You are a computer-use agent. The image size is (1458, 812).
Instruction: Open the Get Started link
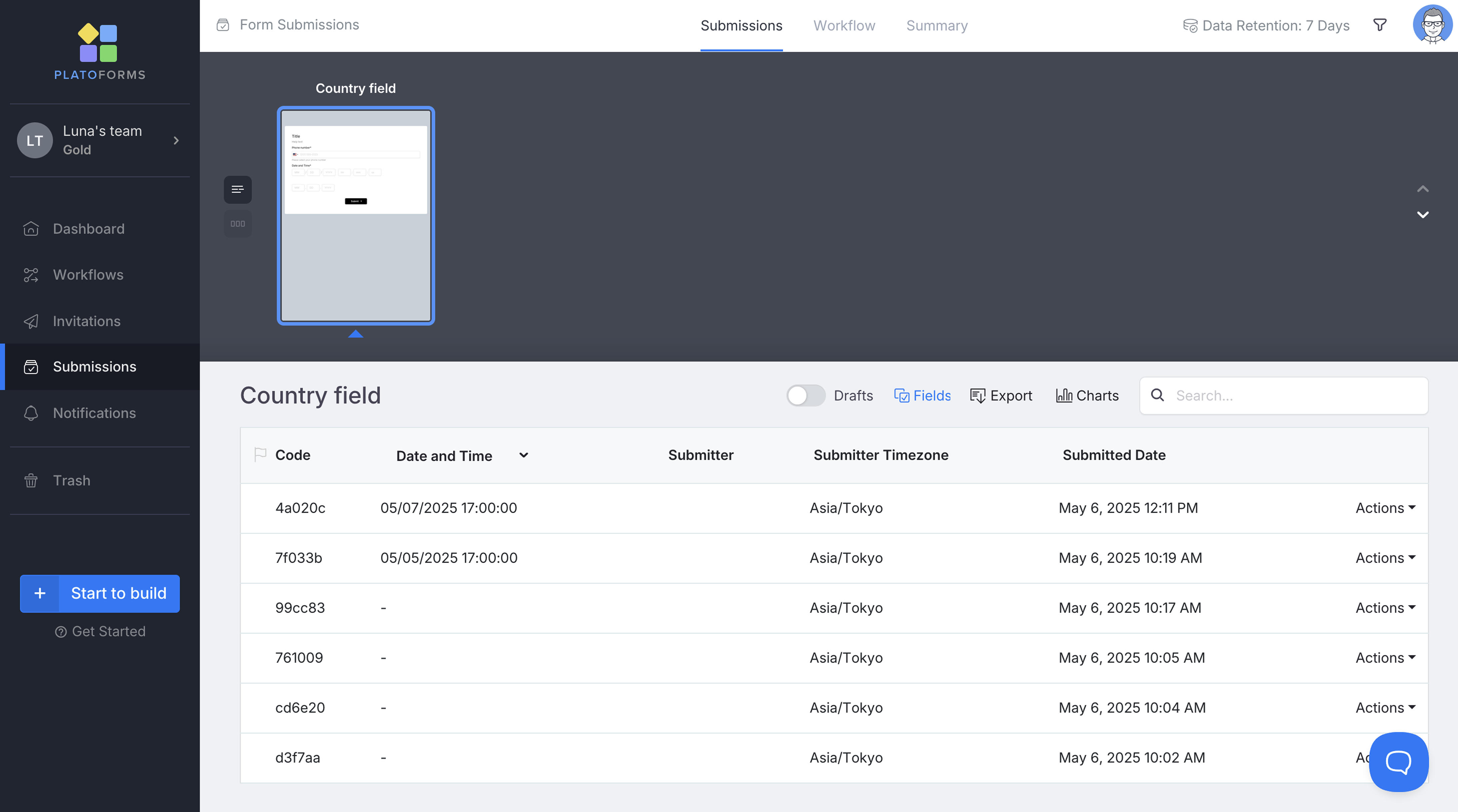point(101,632)
